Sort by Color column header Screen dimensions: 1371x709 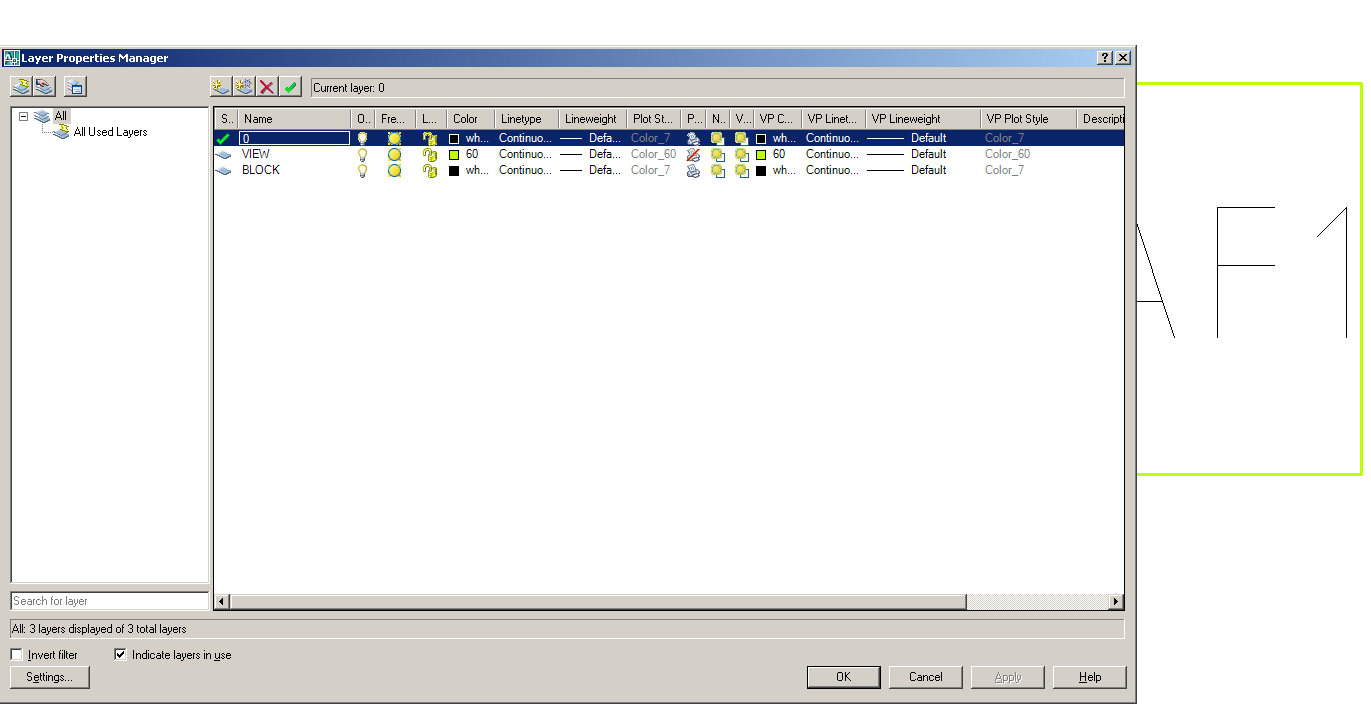coord(470,119)
